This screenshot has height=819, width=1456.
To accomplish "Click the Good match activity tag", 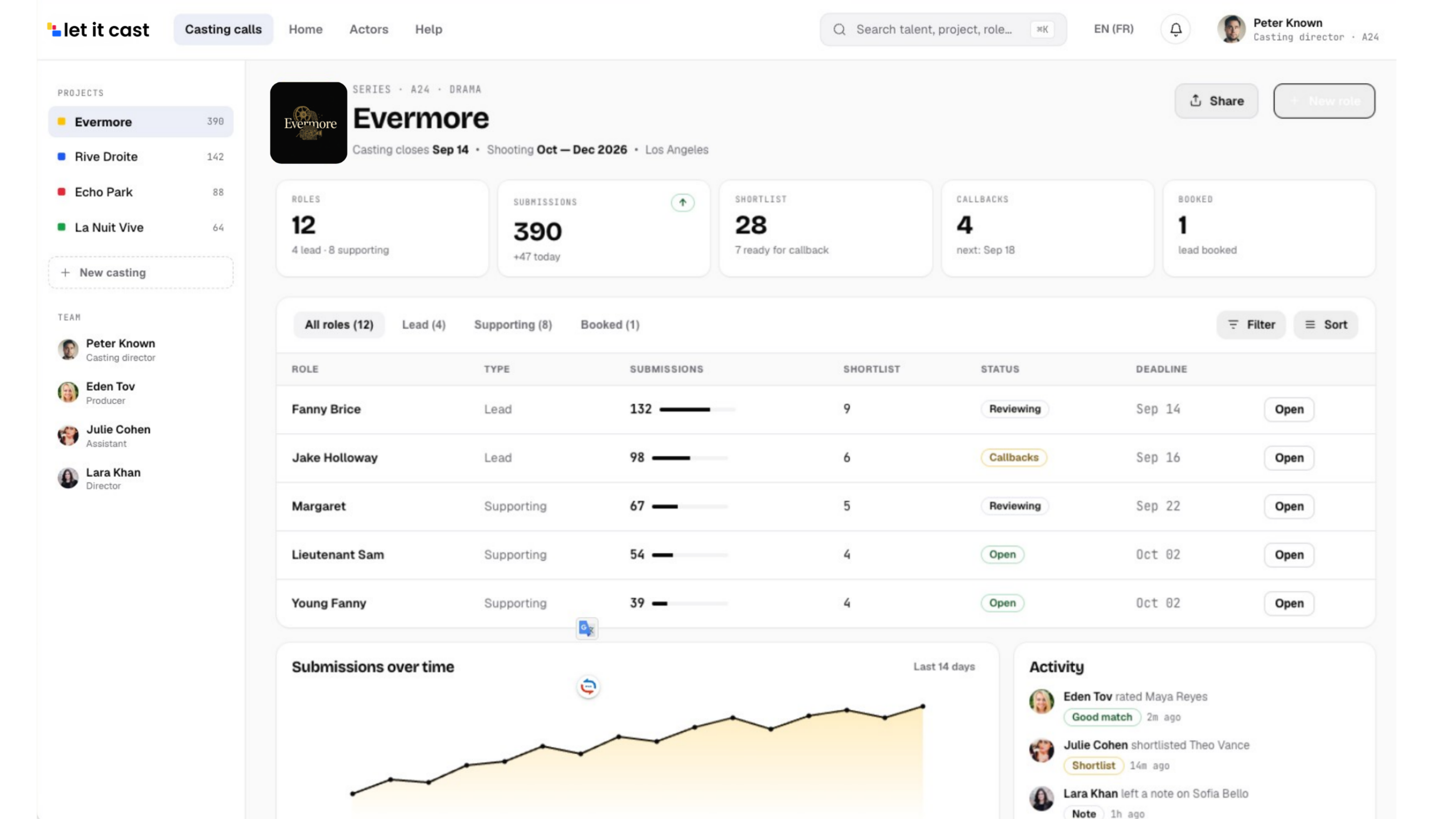I will [1102, 717].
